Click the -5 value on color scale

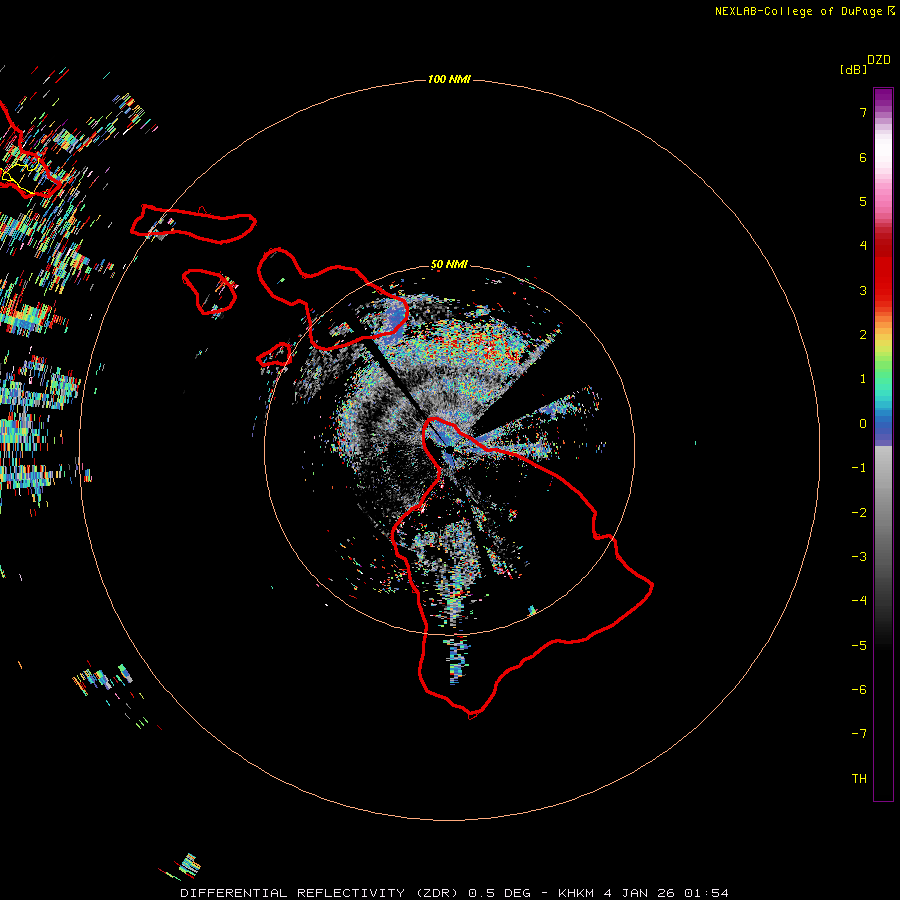(x=859, y=646)
